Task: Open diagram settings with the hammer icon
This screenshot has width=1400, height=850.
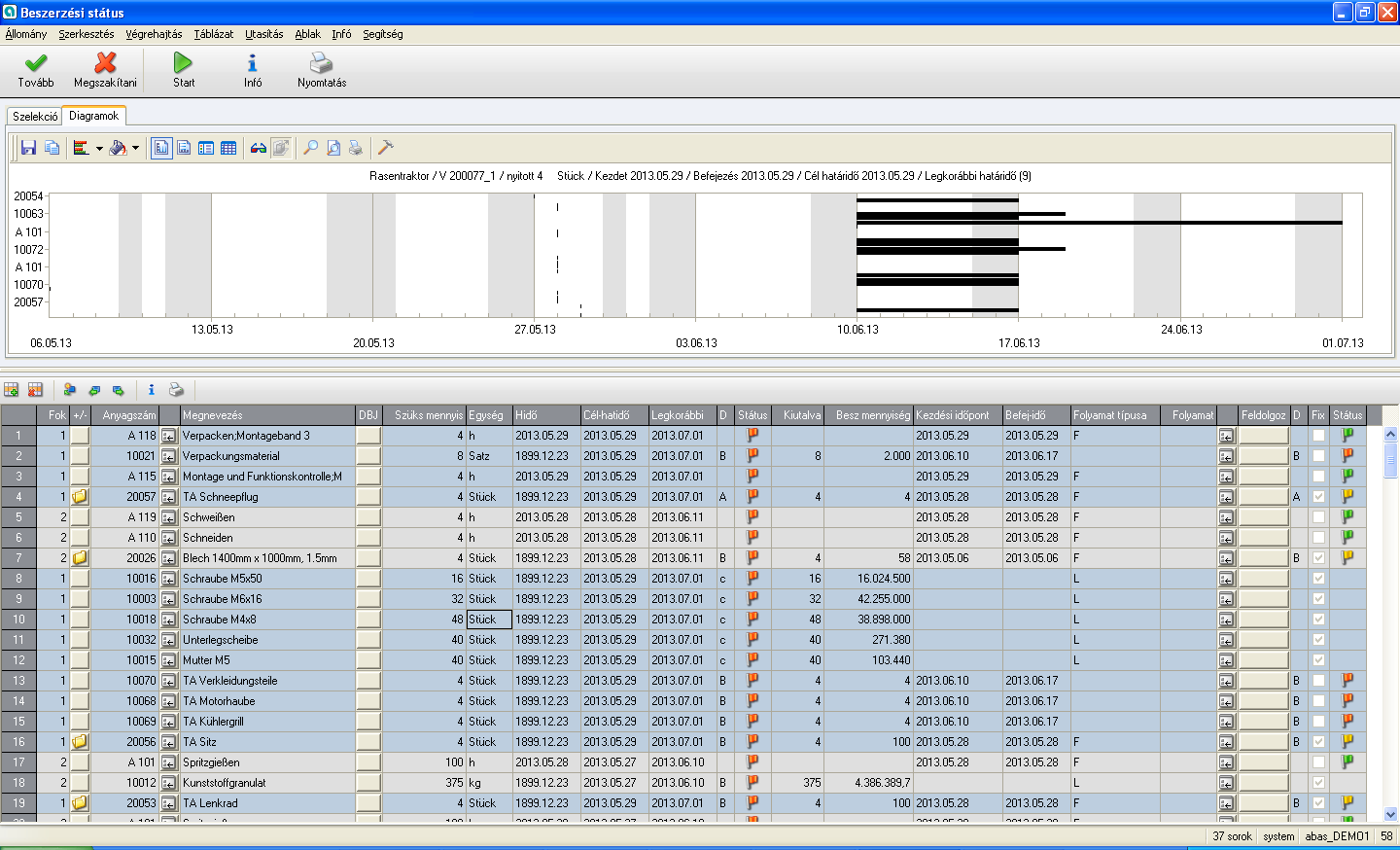Action: coord(386,148)
